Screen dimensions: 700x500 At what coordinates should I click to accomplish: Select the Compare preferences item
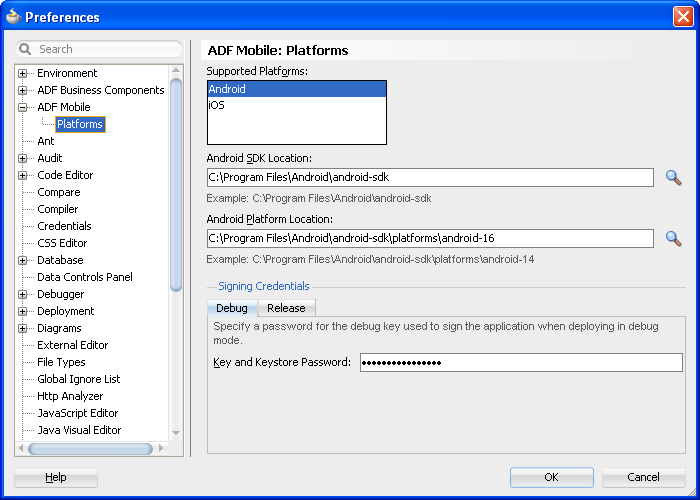(x=59, y=192)
